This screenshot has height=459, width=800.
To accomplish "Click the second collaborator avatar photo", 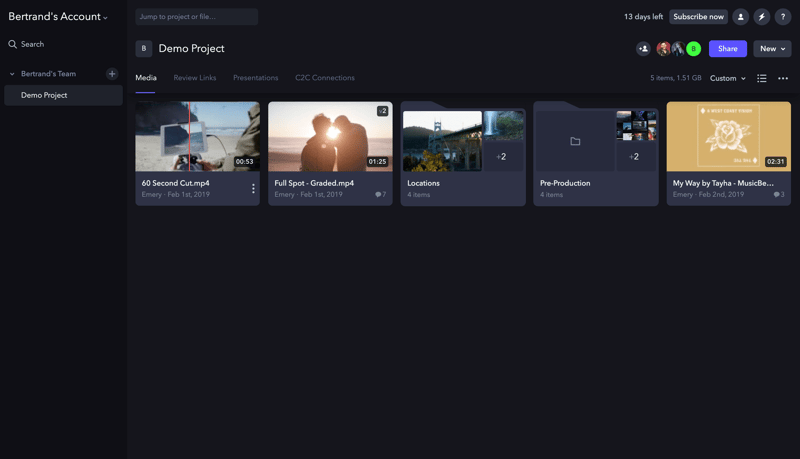I will (678, 49).
